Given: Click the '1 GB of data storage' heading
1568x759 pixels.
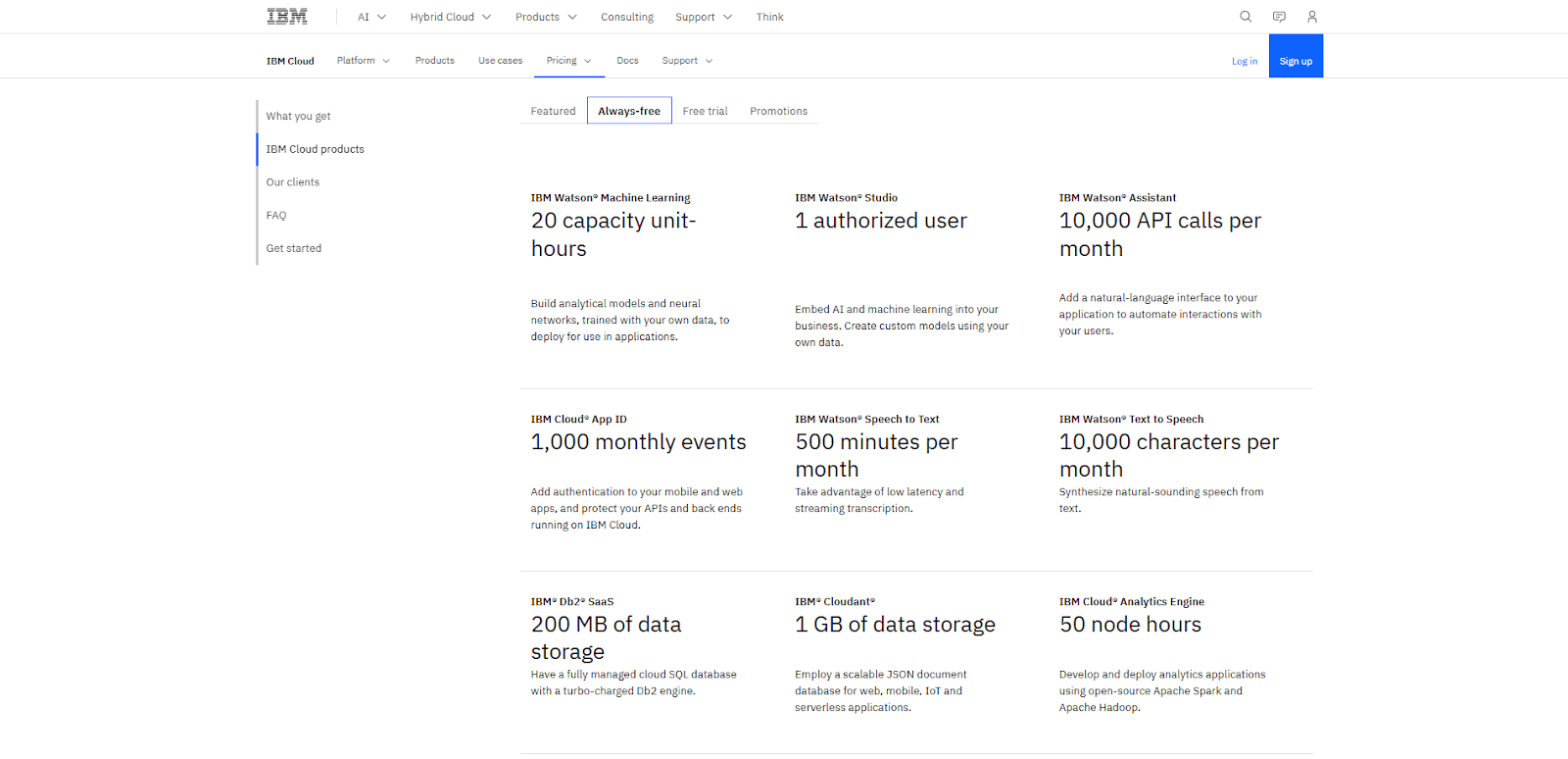Looking at the screenshot, I should coord(895,625).
